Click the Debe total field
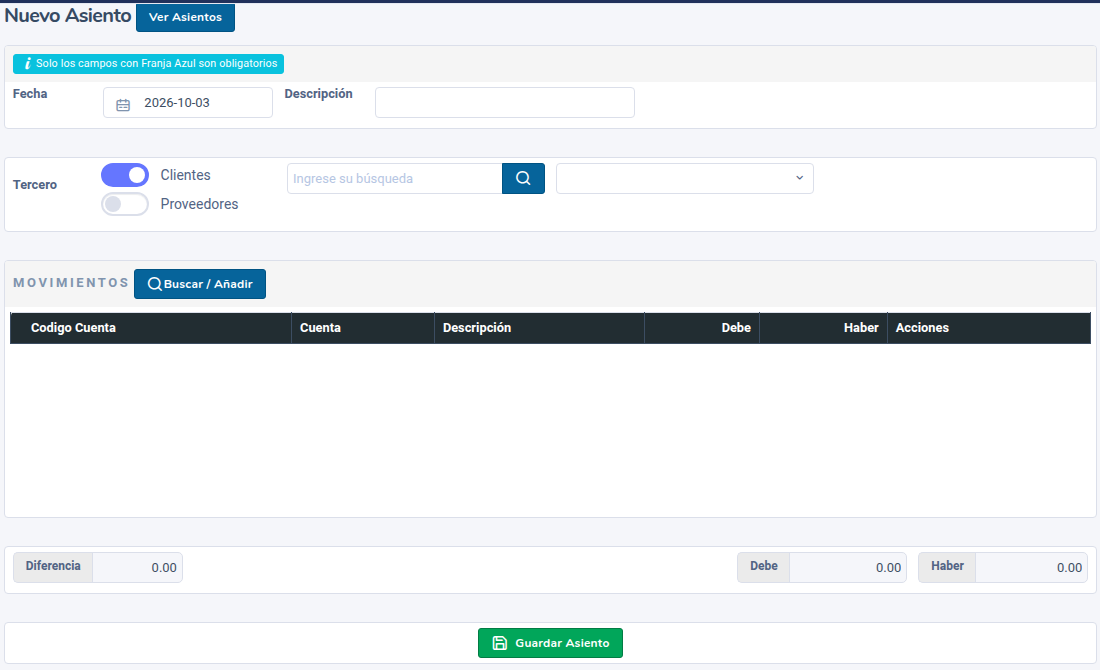This screenshot has height=670, width=1100. (848, 568)
